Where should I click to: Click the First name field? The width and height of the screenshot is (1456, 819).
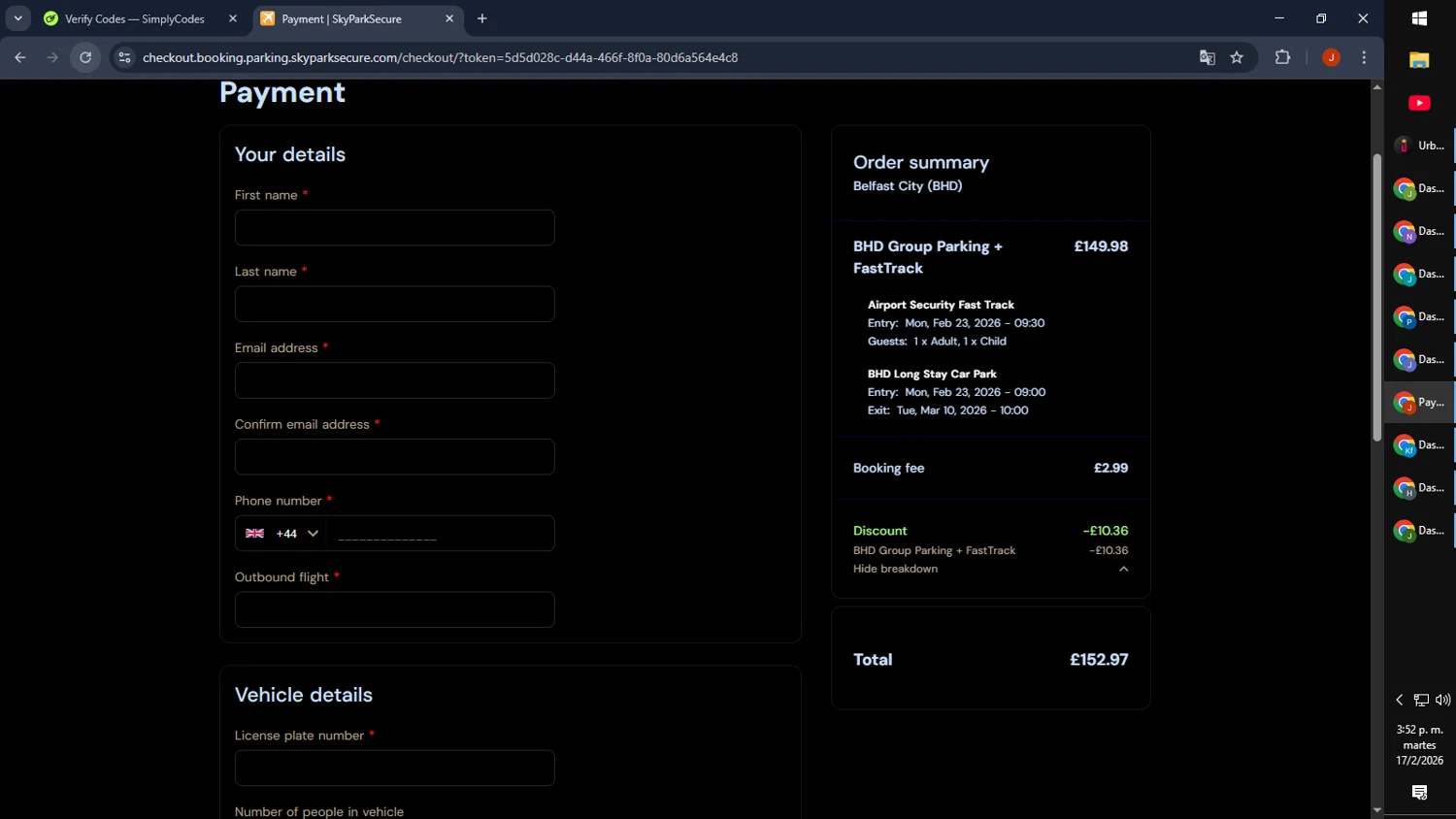point(395,227)
